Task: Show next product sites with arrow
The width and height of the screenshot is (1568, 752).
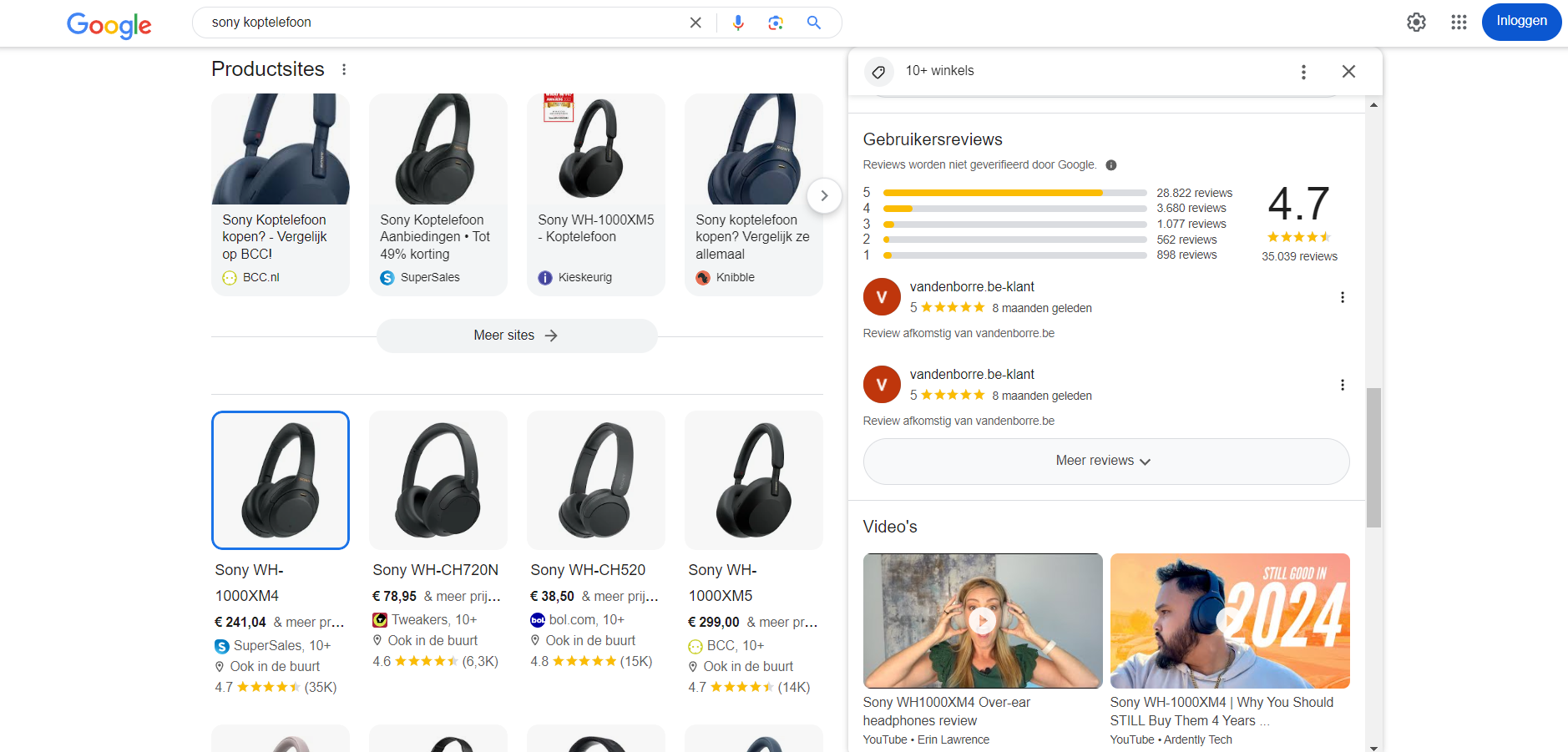Action: (824, 195)
